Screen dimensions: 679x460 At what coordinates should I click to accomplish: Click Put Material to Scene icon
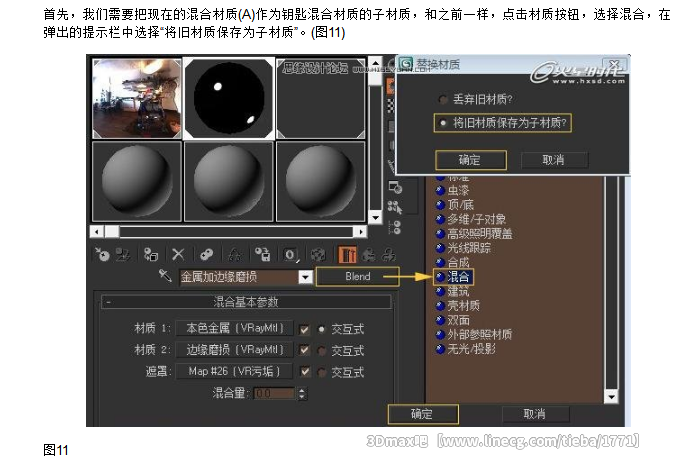click(x=123, y=254)
